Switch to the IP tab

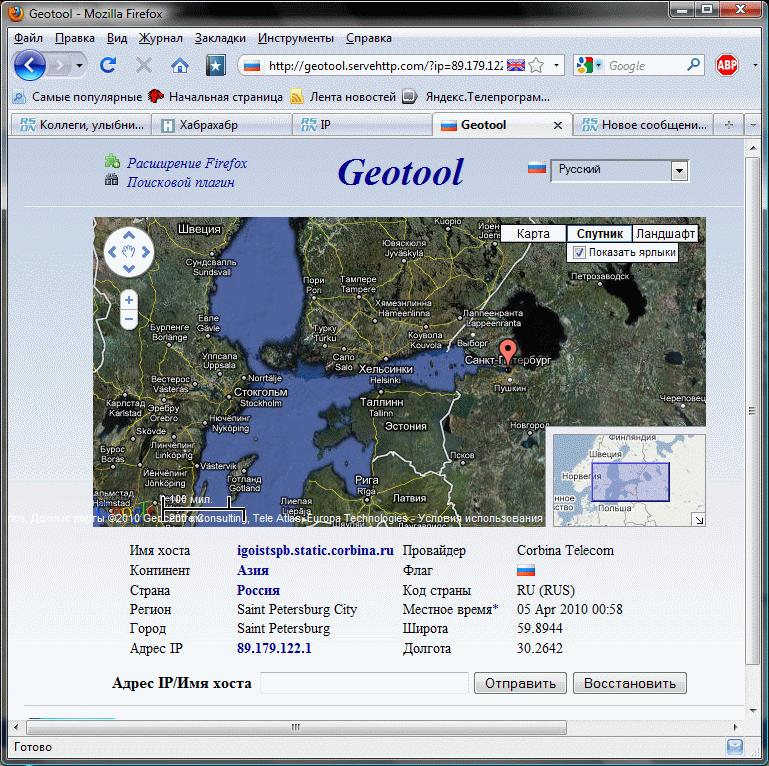[361, 126]
